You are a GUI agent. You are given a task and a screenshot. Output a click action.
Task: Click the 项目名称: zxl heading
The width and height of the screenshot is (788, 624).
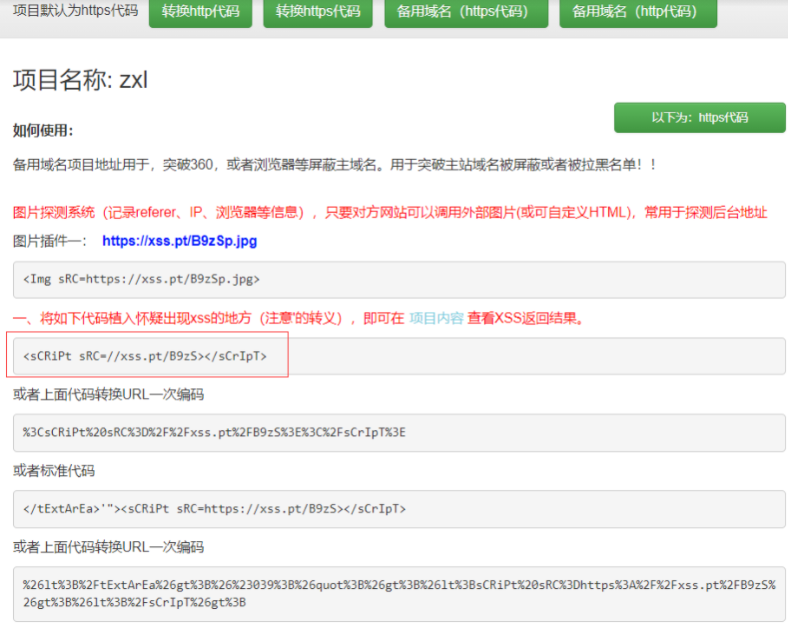(x=80, y=80)
